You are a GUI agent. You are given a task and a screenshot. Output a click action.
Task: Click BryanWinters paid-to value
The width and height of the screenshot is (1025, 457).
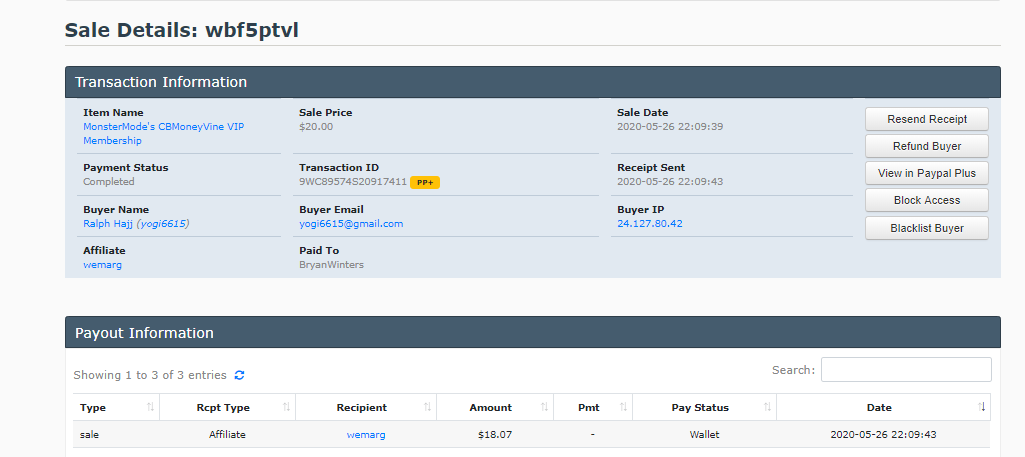point(331,265)
